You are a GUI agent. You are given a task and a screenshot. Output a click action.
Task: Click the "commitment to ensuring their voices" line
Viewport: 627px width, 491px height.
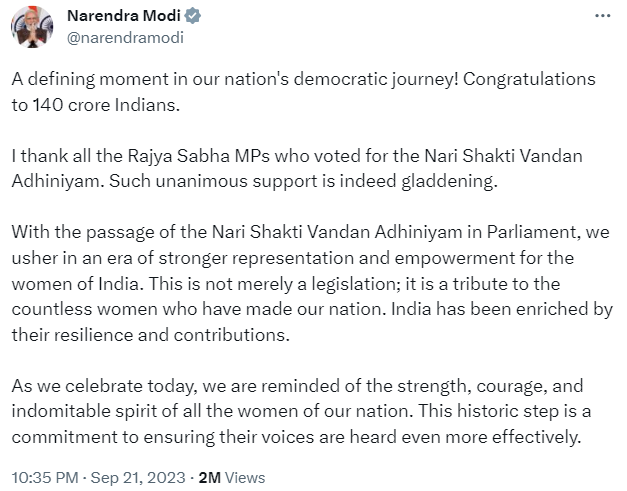point(296,437)
